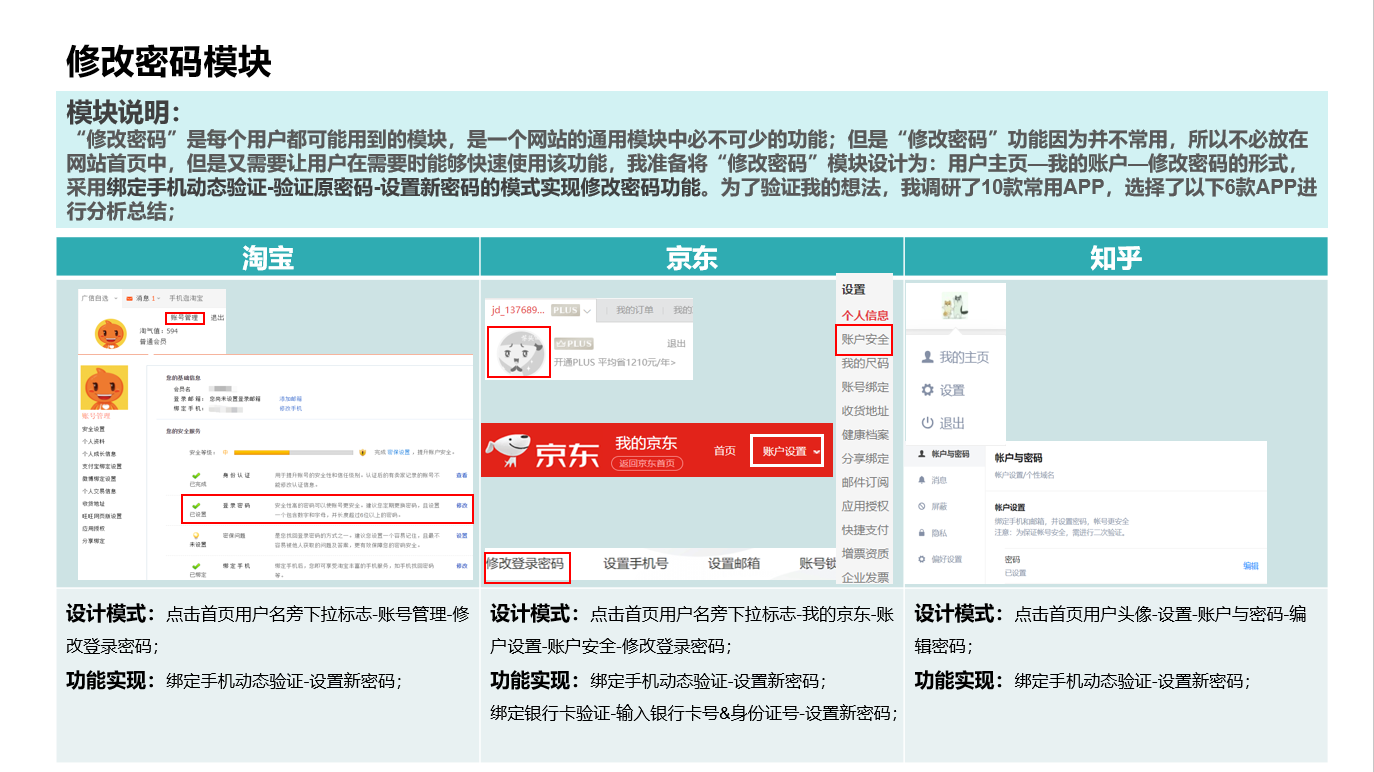Click the Taobao security level progress bar

tap(292, 452)
